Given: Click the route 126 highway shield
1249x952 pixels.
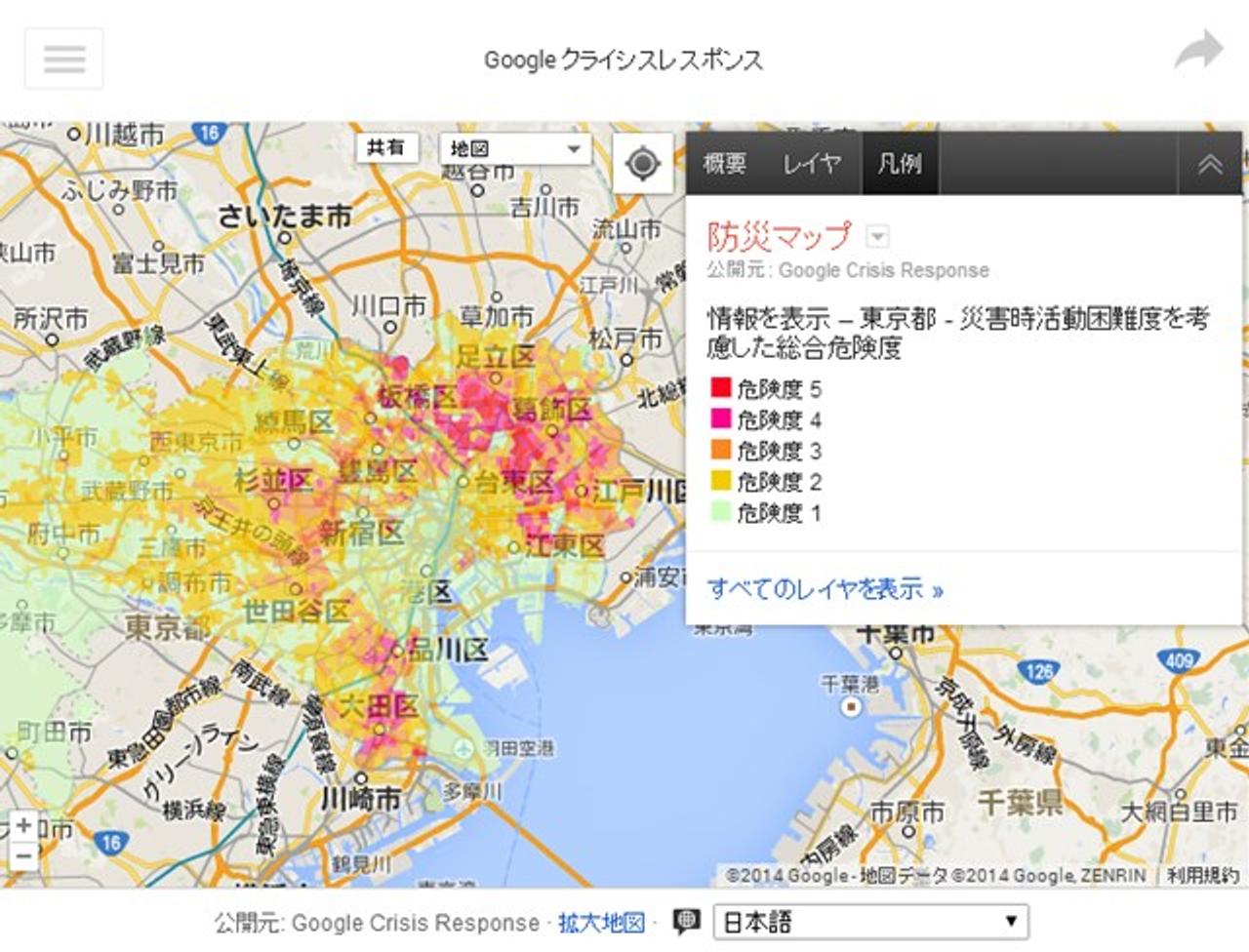Looking at the screenshot, I should (1039, 671).
